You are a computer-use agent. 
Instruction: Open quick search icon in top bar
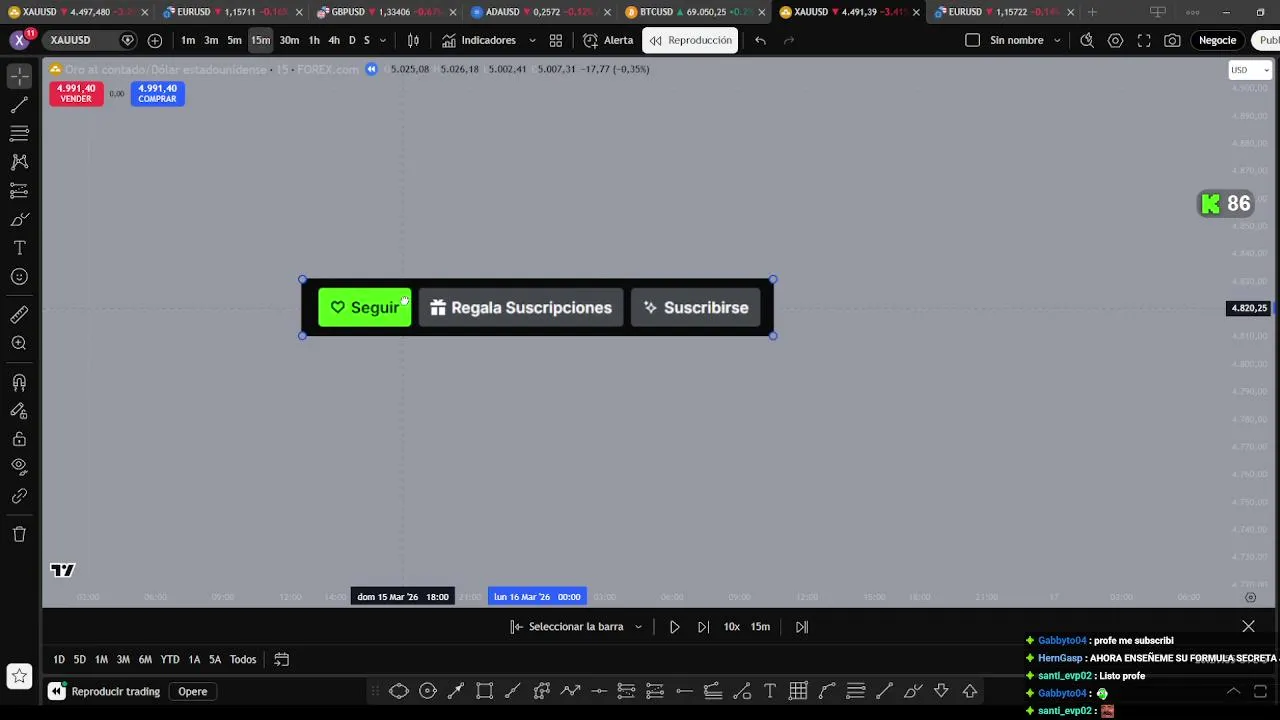1087,40
